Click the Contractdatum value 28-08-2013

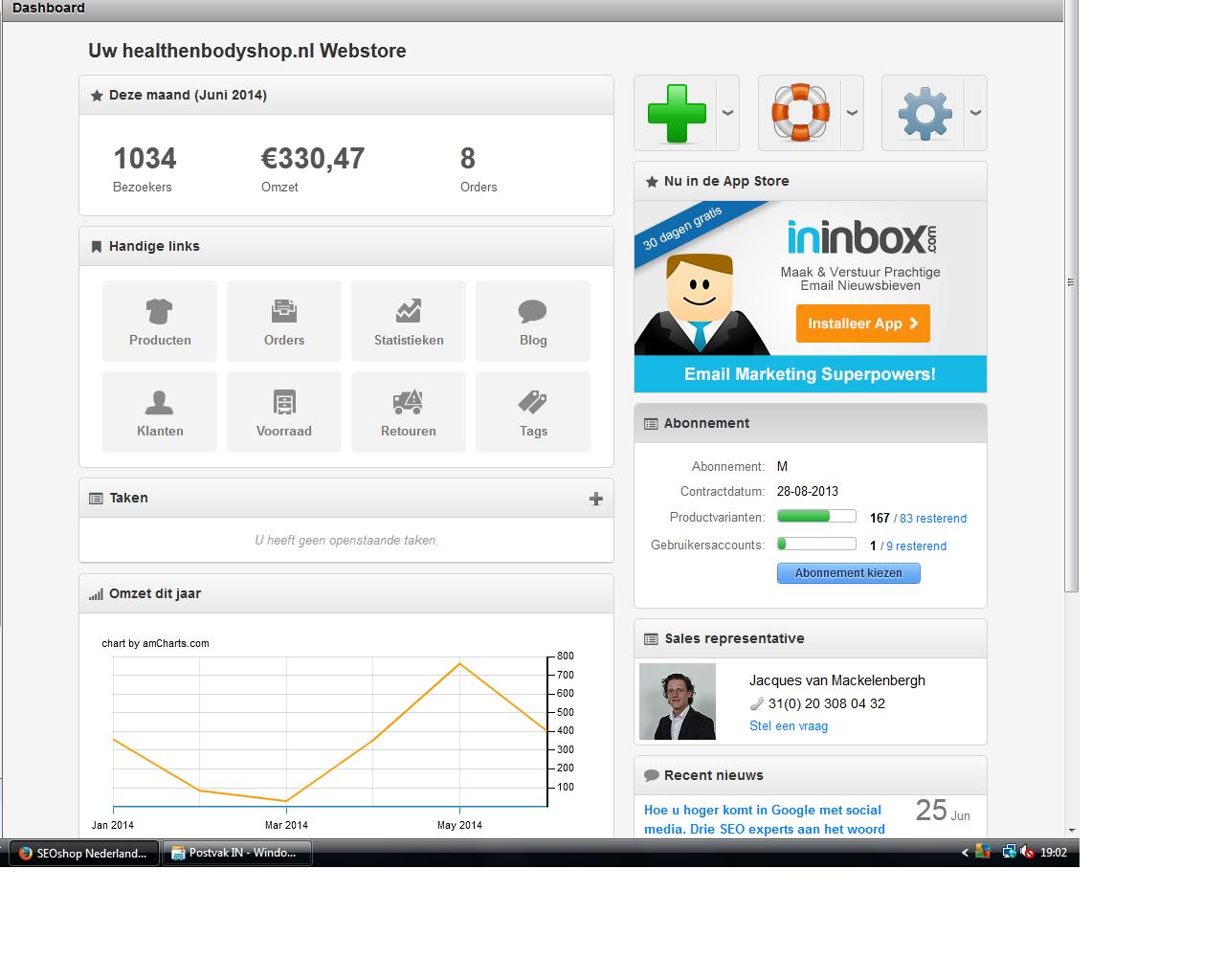coord(808,491)
